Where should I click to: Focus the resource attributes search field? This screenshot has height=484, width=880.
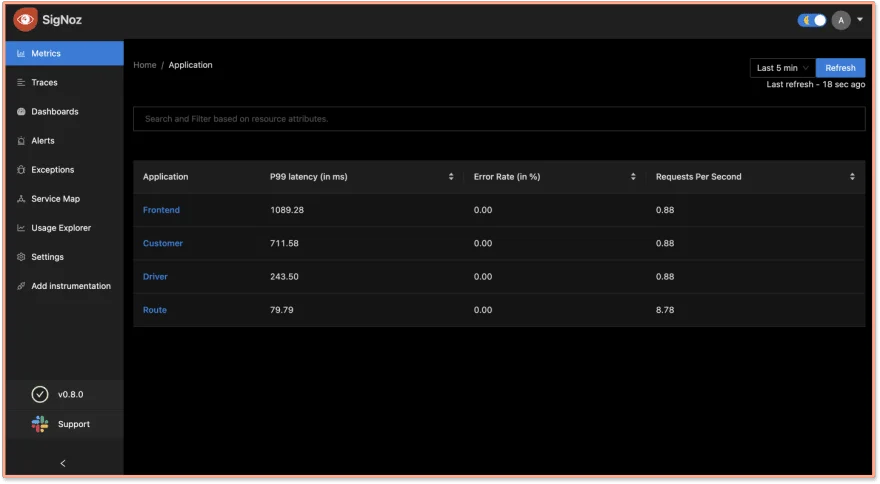499,119
